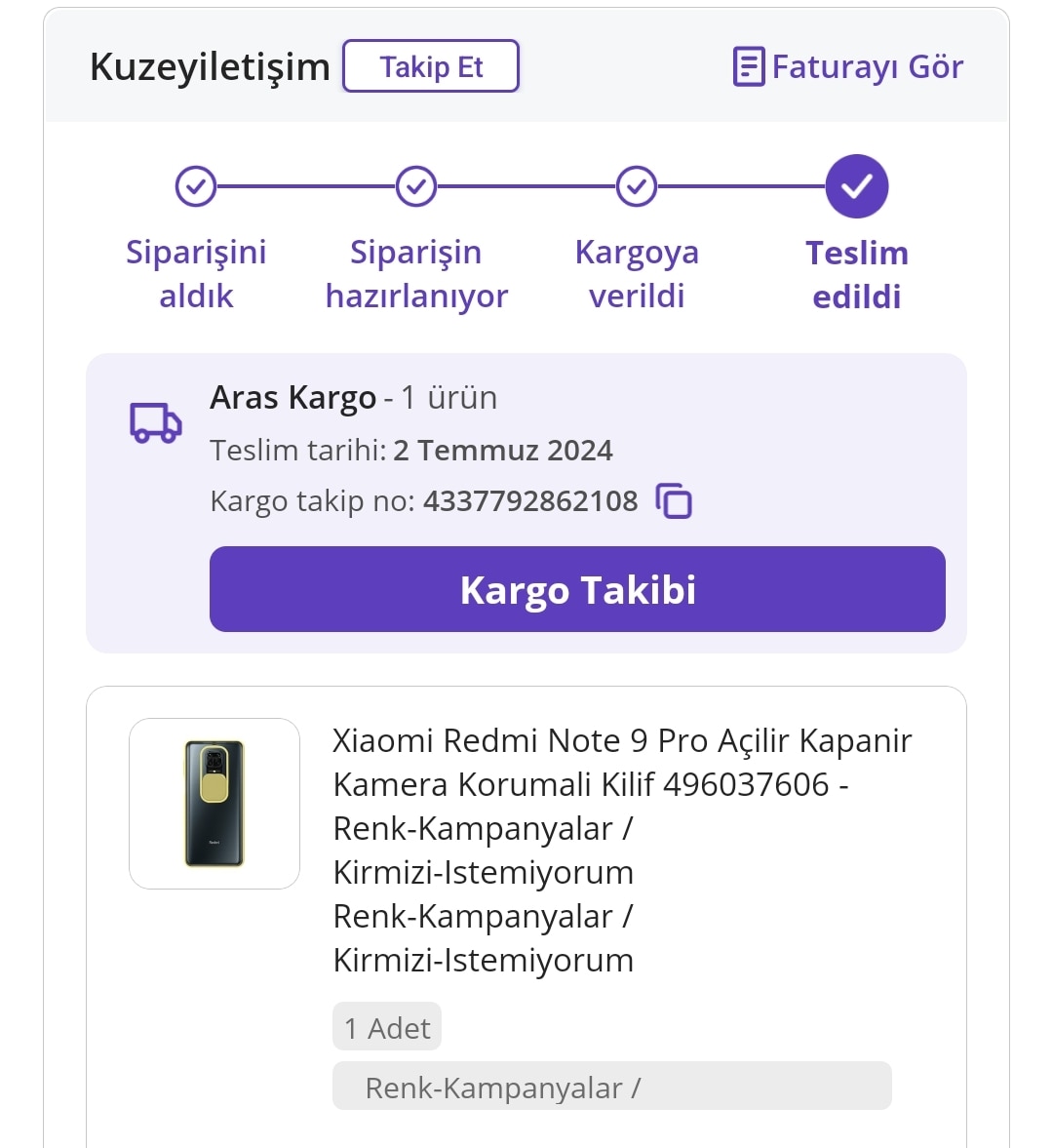Click the delivery truck icon
Image resolution: width=1053 pixels, height=1148 pixels.
155,423
